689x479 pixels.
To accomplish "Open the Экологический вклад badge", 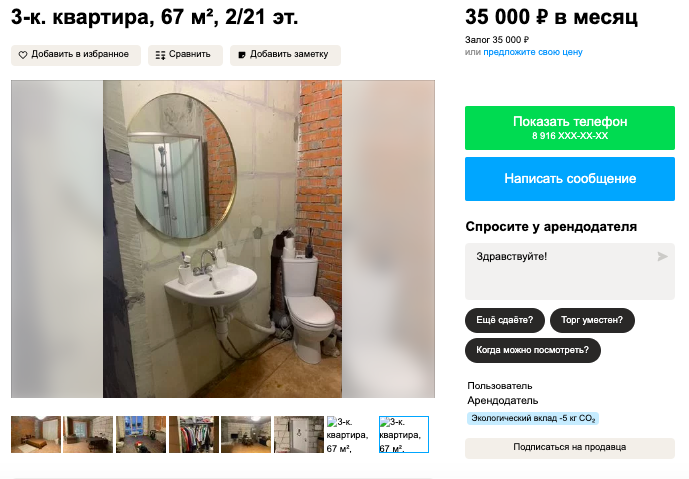I will click(533, 418).
